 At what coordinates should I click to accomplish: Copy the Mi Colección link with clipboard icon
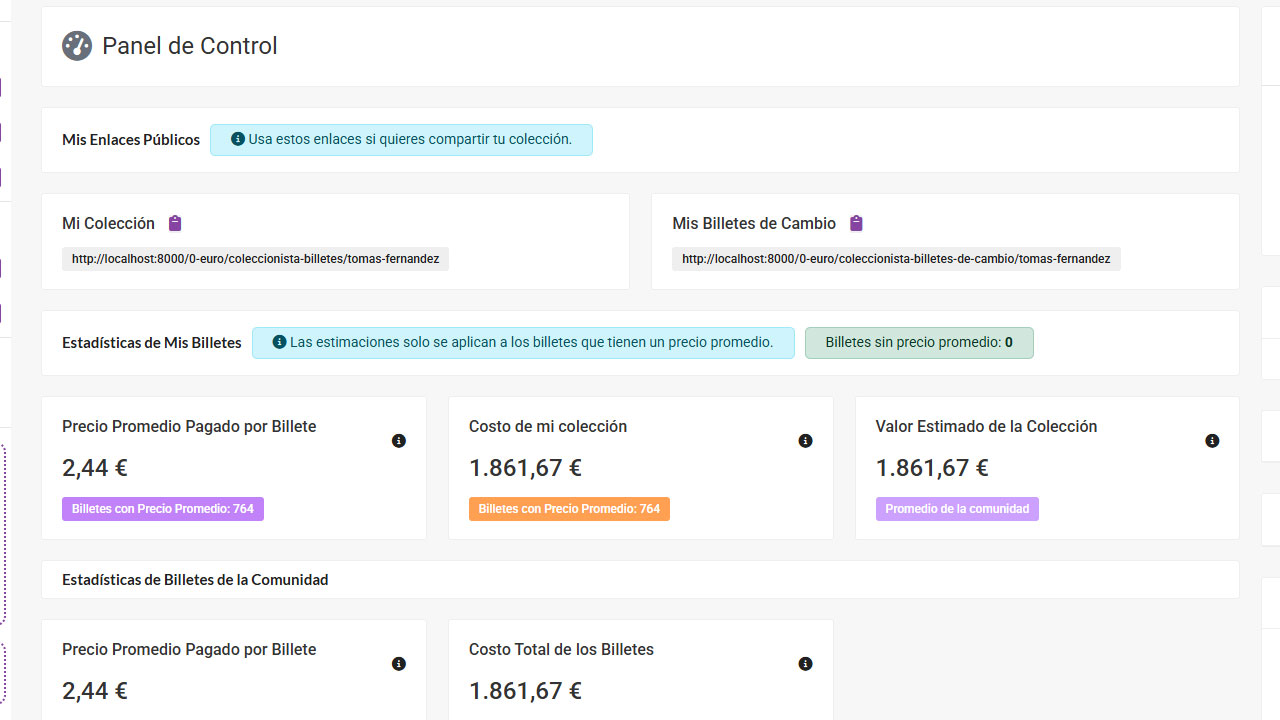pos(175,223)
